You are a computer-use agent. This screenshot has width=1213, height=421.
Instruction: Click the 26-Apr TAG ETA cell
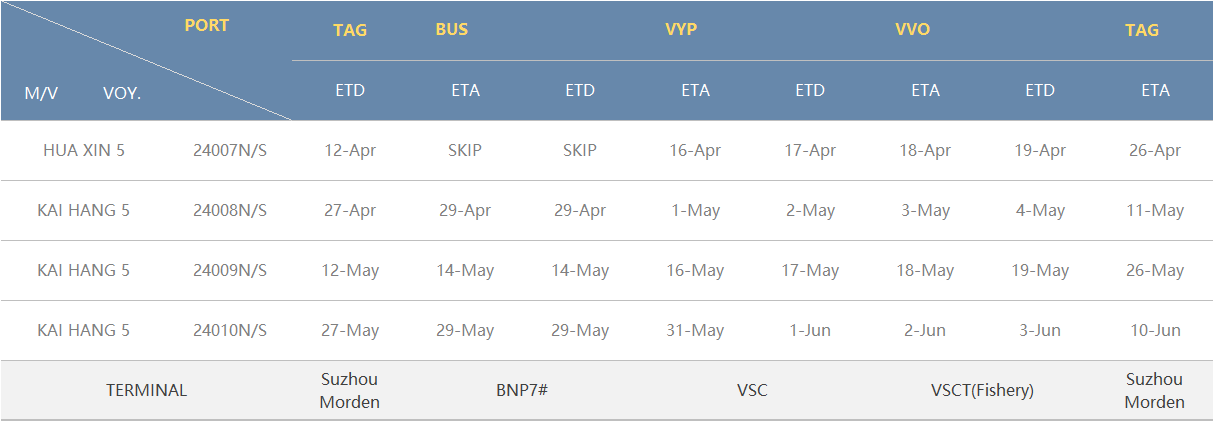[1155, 150]
